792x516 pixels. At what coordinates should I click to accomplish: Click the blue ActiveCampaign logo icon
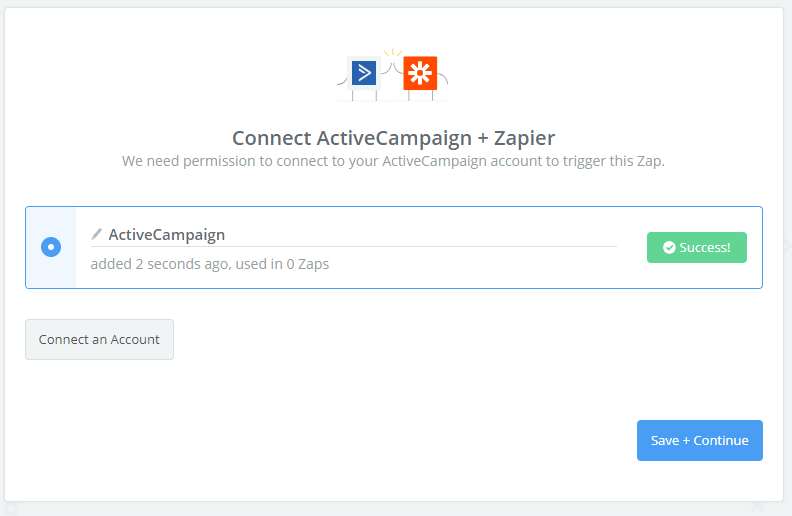pyautogui.click(x=364, y=73)
